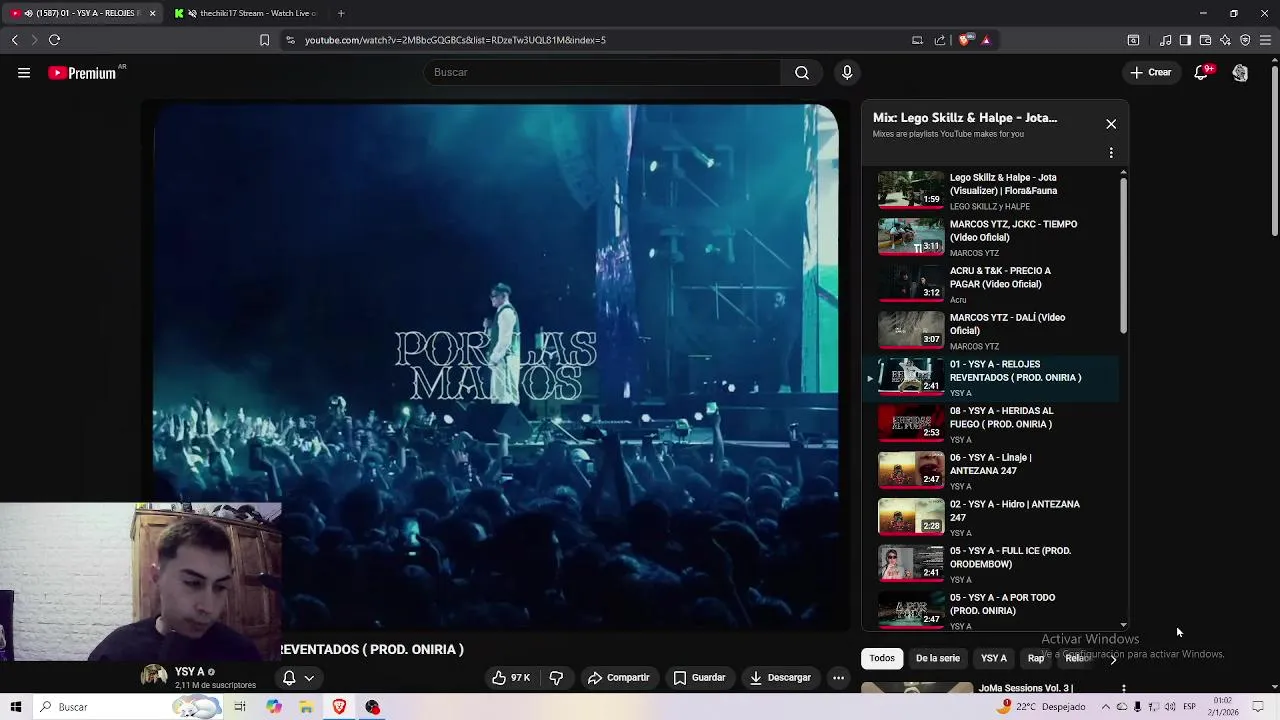Open Brave VPN shield icon
Viewport: 1280px width, 720px height.
pyautogui.click(x=1245, y=40)
